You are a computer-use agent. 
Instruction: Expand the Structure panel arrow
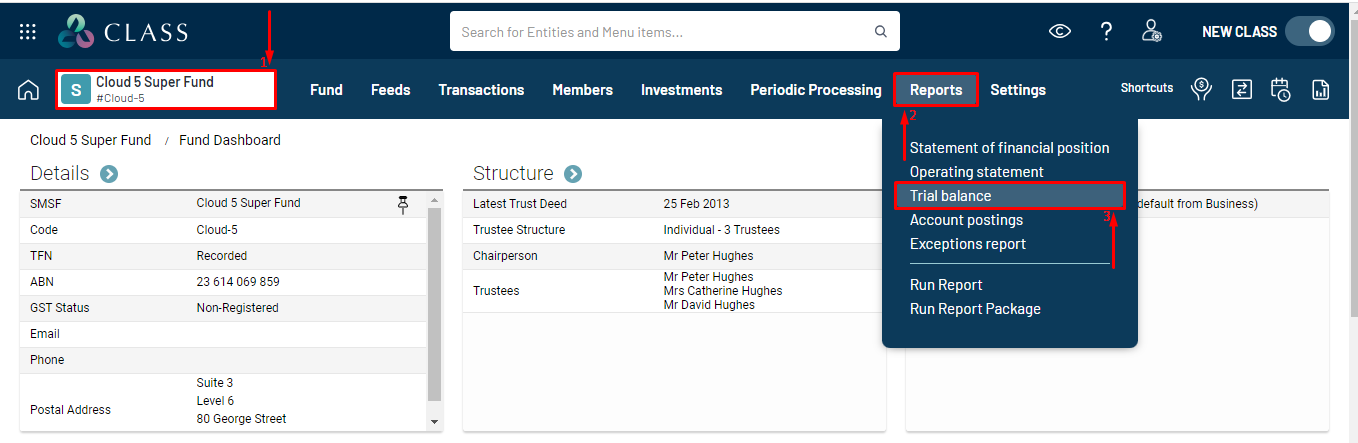pyautogui.click(x=573, y=174)
